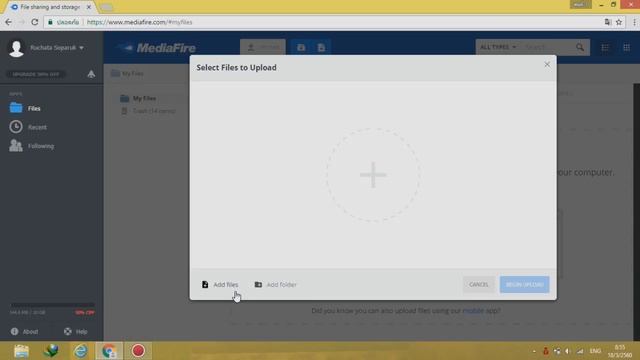Screen dimensions: 640x360
Task: Click the Begin Upload button
Action: (524, 284)
